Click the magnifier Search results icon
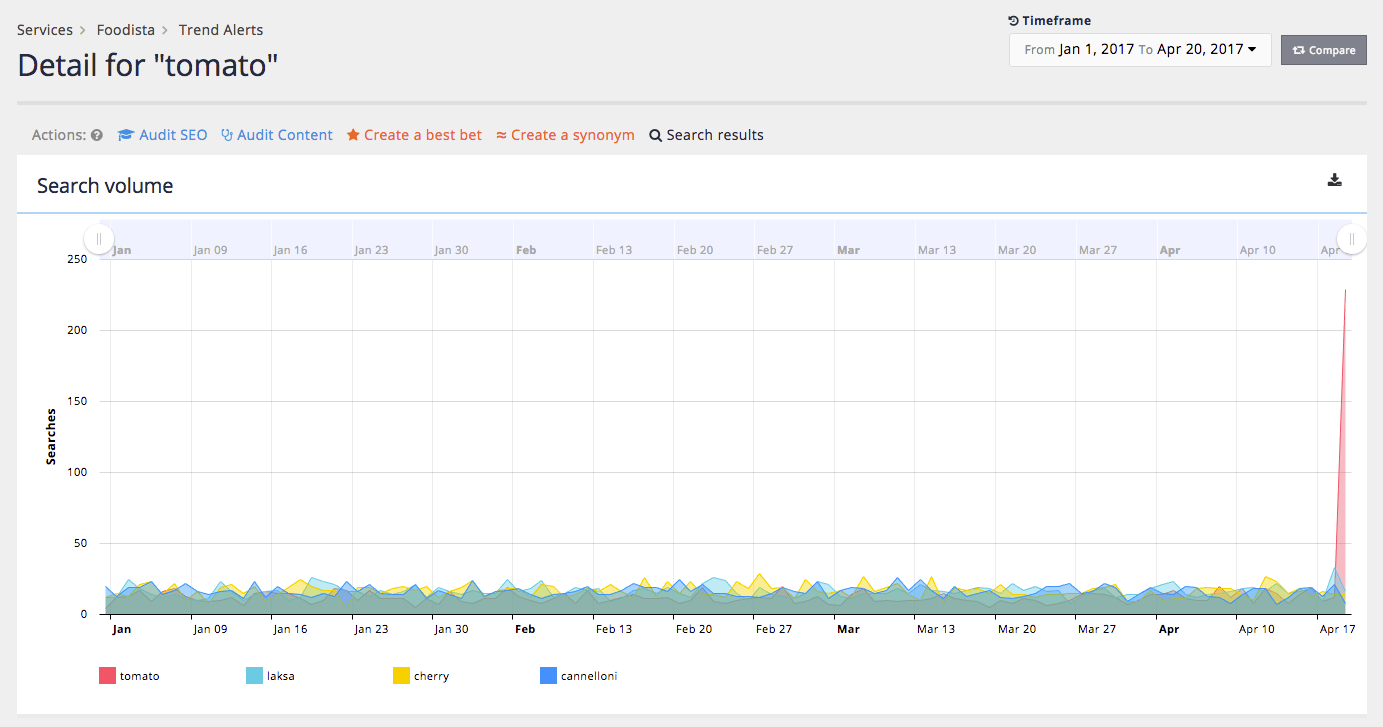Image resolution: width=1383 pixels, height=727 pixels. point(656,135)
